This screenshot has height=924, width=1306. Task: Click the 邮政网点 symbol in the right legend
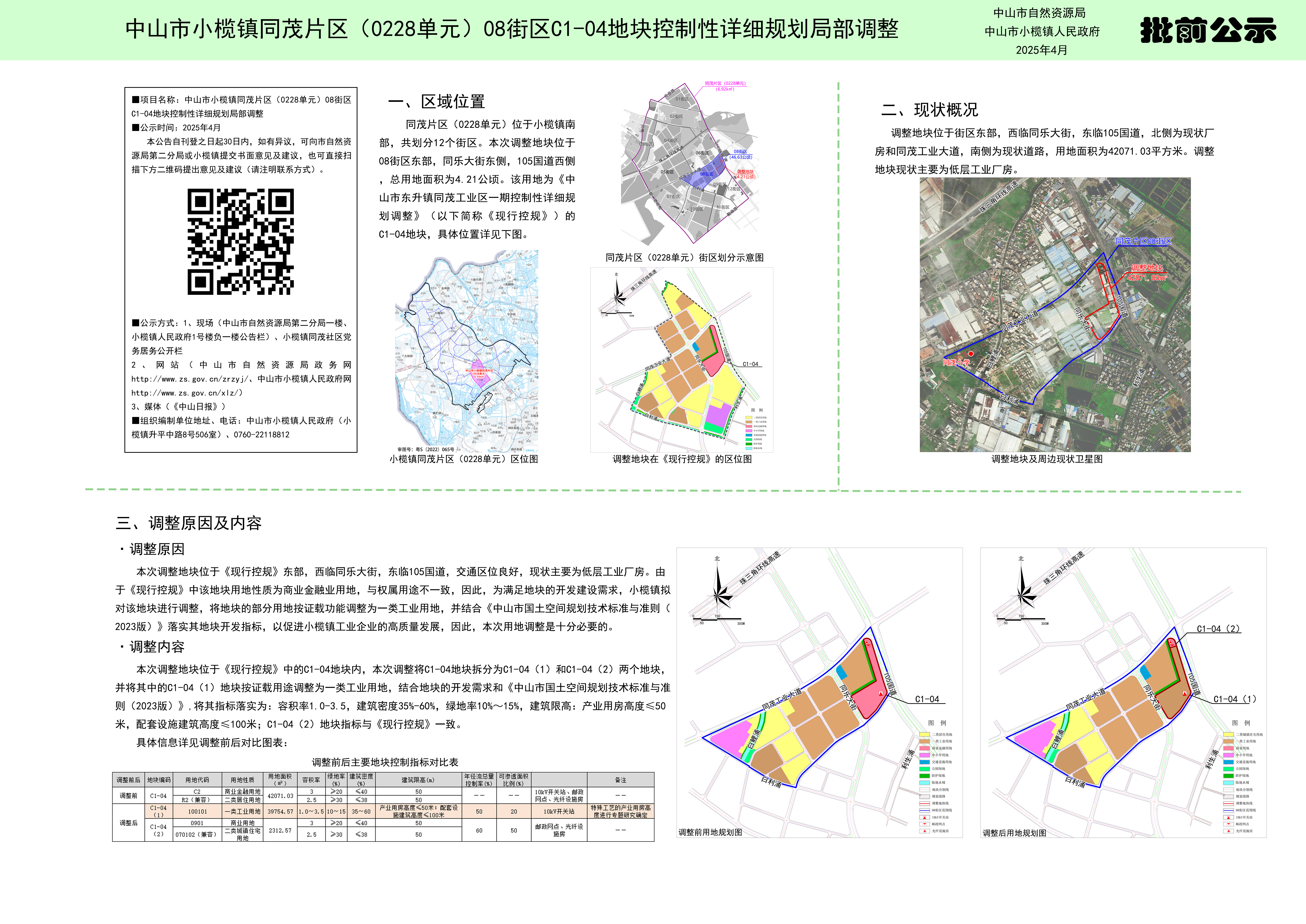point(1229,824)
